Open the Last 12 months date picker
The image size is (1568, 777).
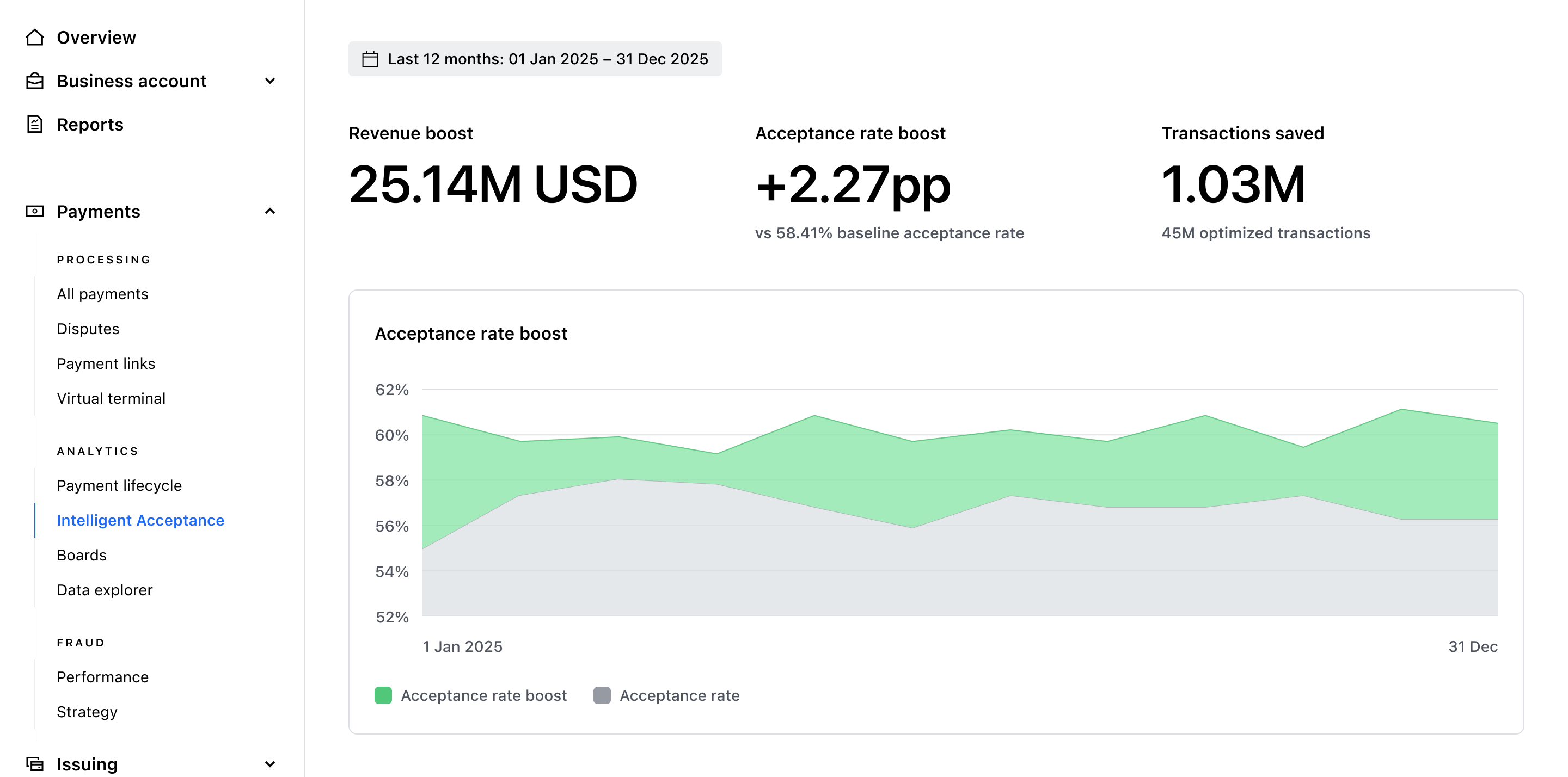[x=535, y=59]
